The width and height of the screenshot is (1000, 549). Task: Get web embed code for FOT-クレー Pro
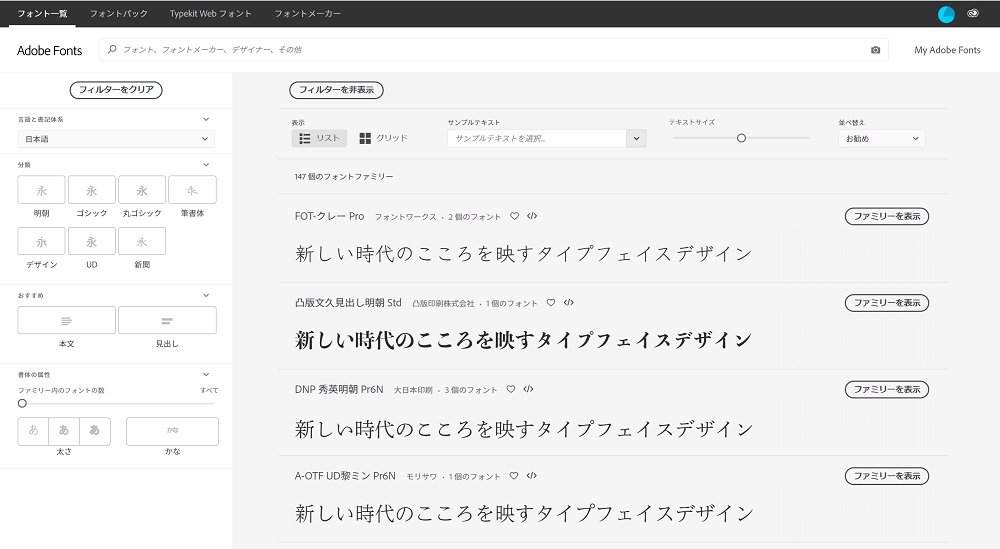(532, 216)
